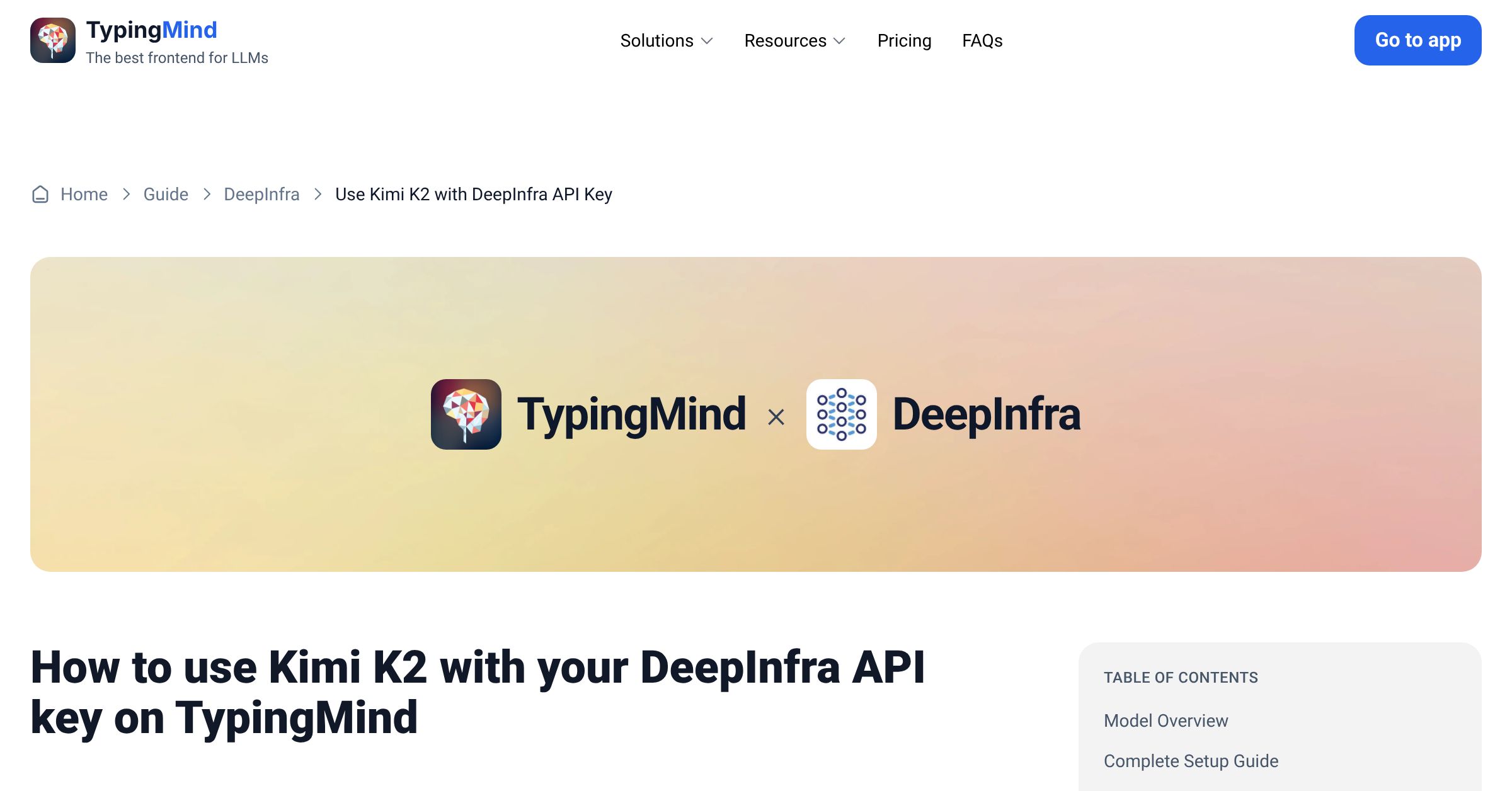
Task: Go to Home via breadcrumb link
Action: coord(84,195)
